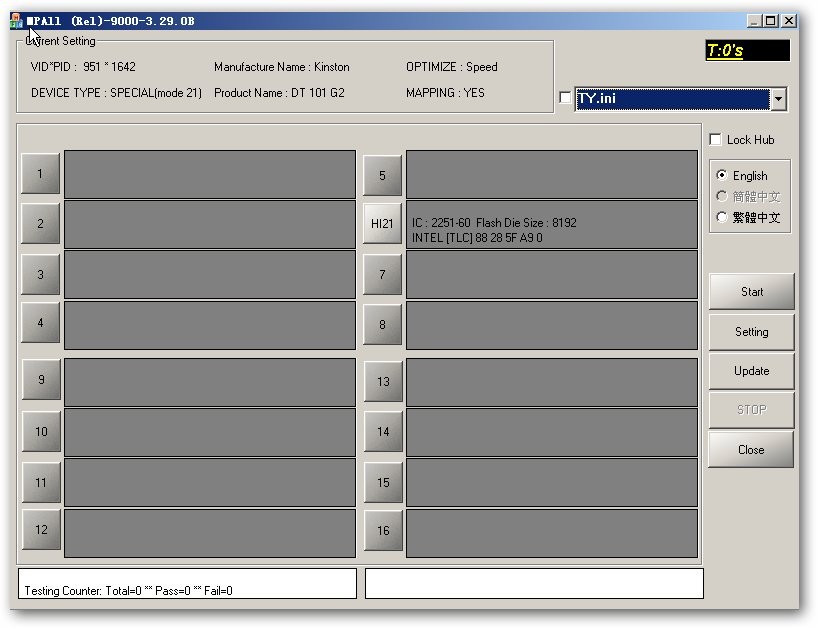Click port slot button 9
The image size is (817, 628).
pyautogui.click(x=41, y=380)
